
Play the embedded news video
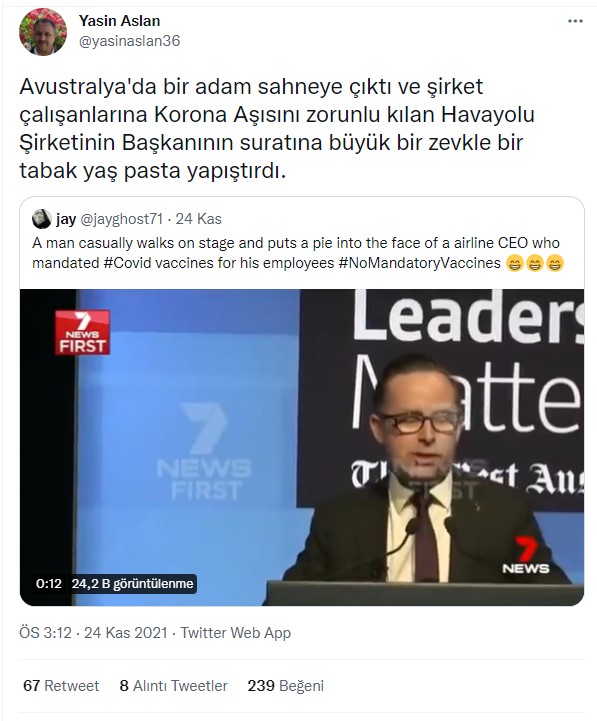(302, 447)
